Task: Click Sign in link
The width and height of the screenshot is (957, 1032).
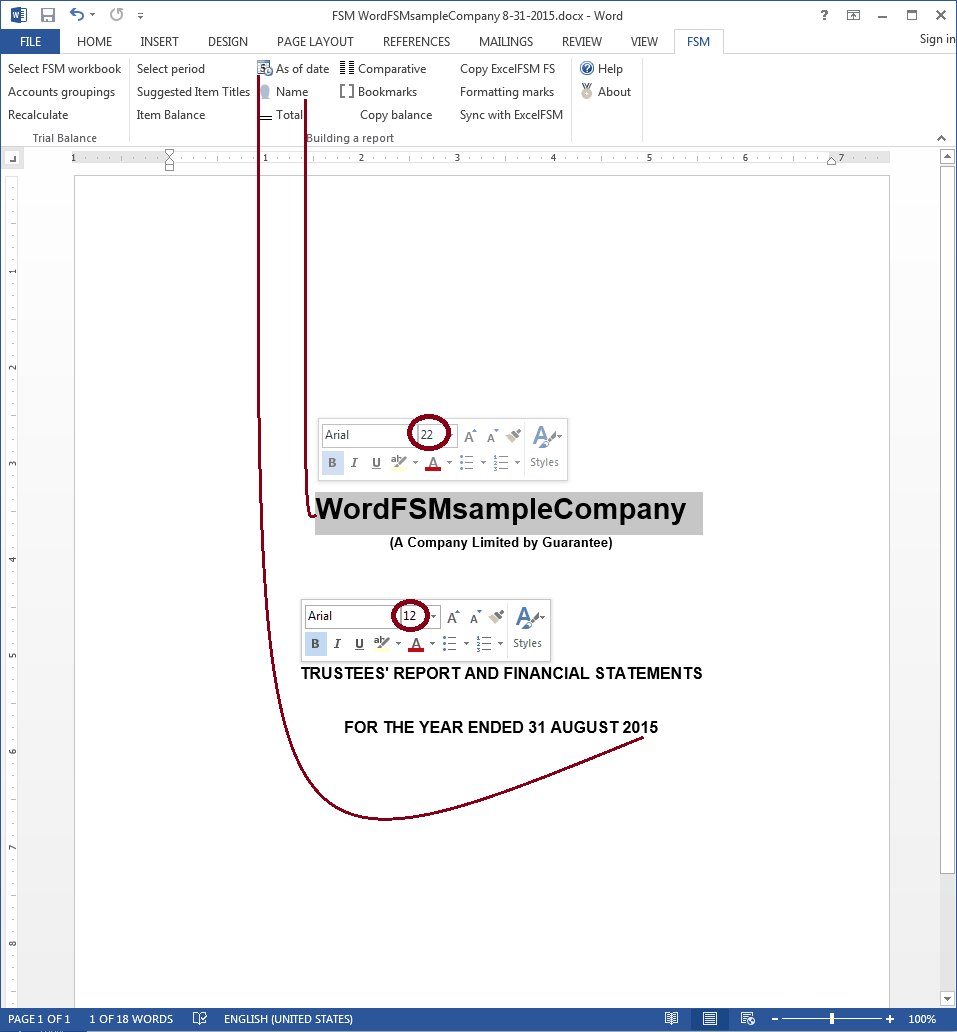Action: 937,39
